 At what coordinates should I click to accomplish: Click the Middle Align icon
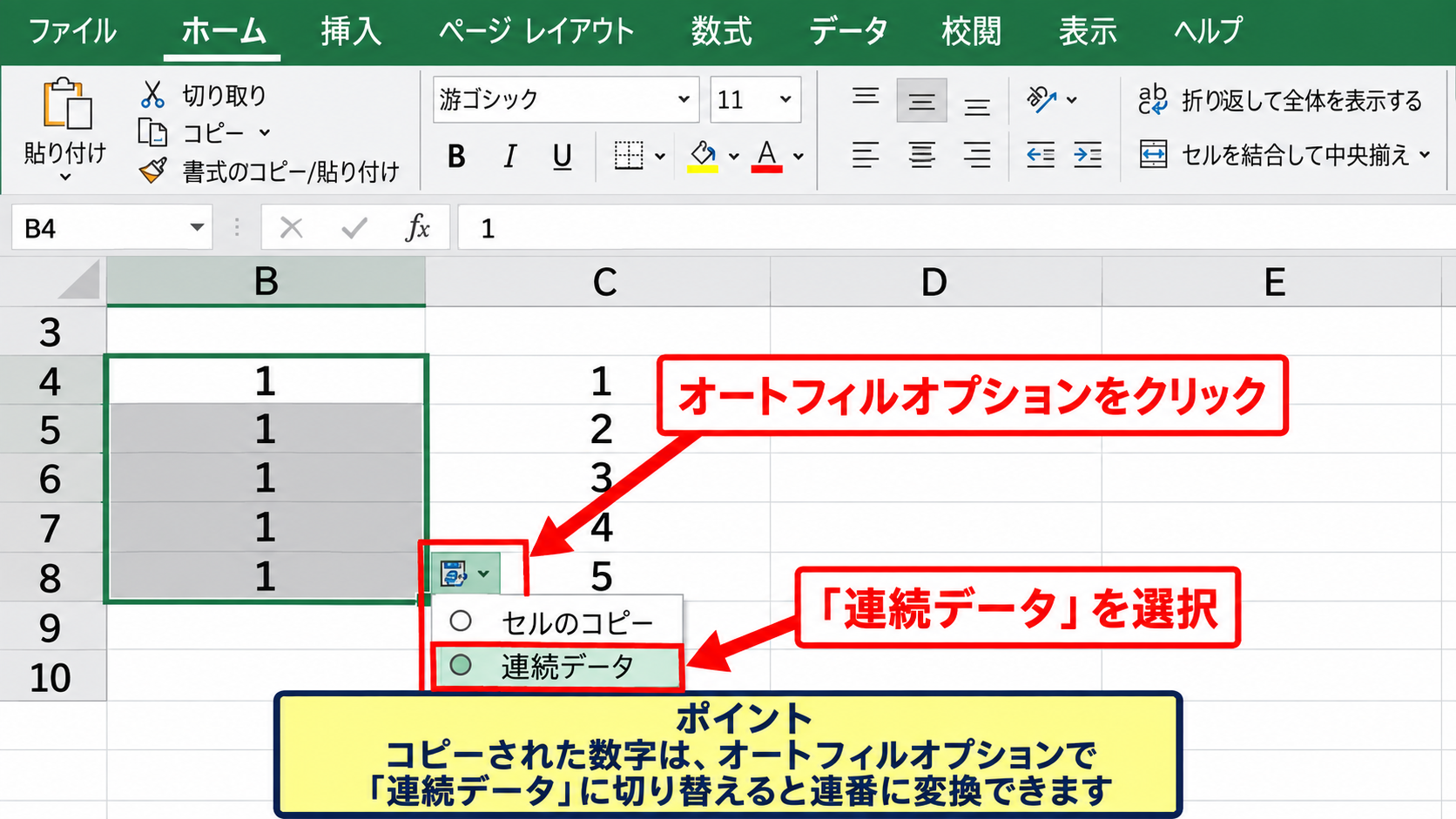[921, 101]
